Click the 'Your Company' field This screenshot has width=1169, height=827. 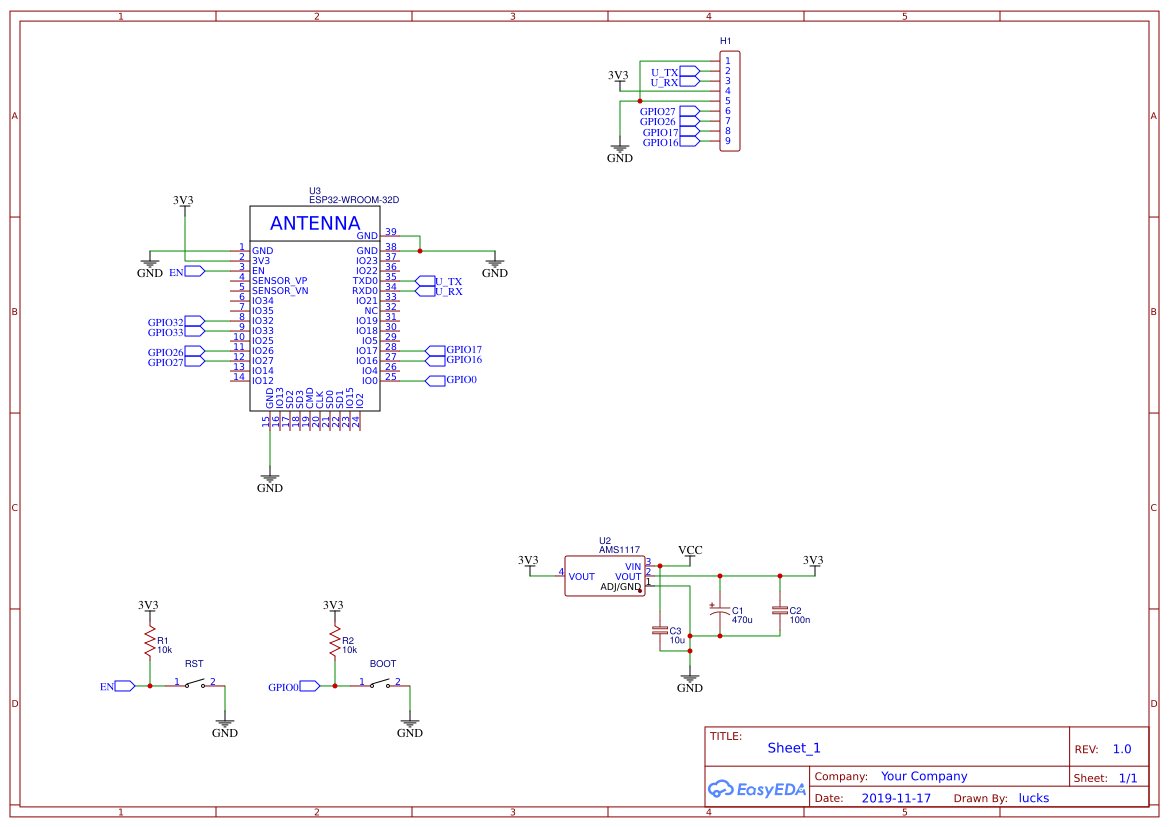pos(924,776)
